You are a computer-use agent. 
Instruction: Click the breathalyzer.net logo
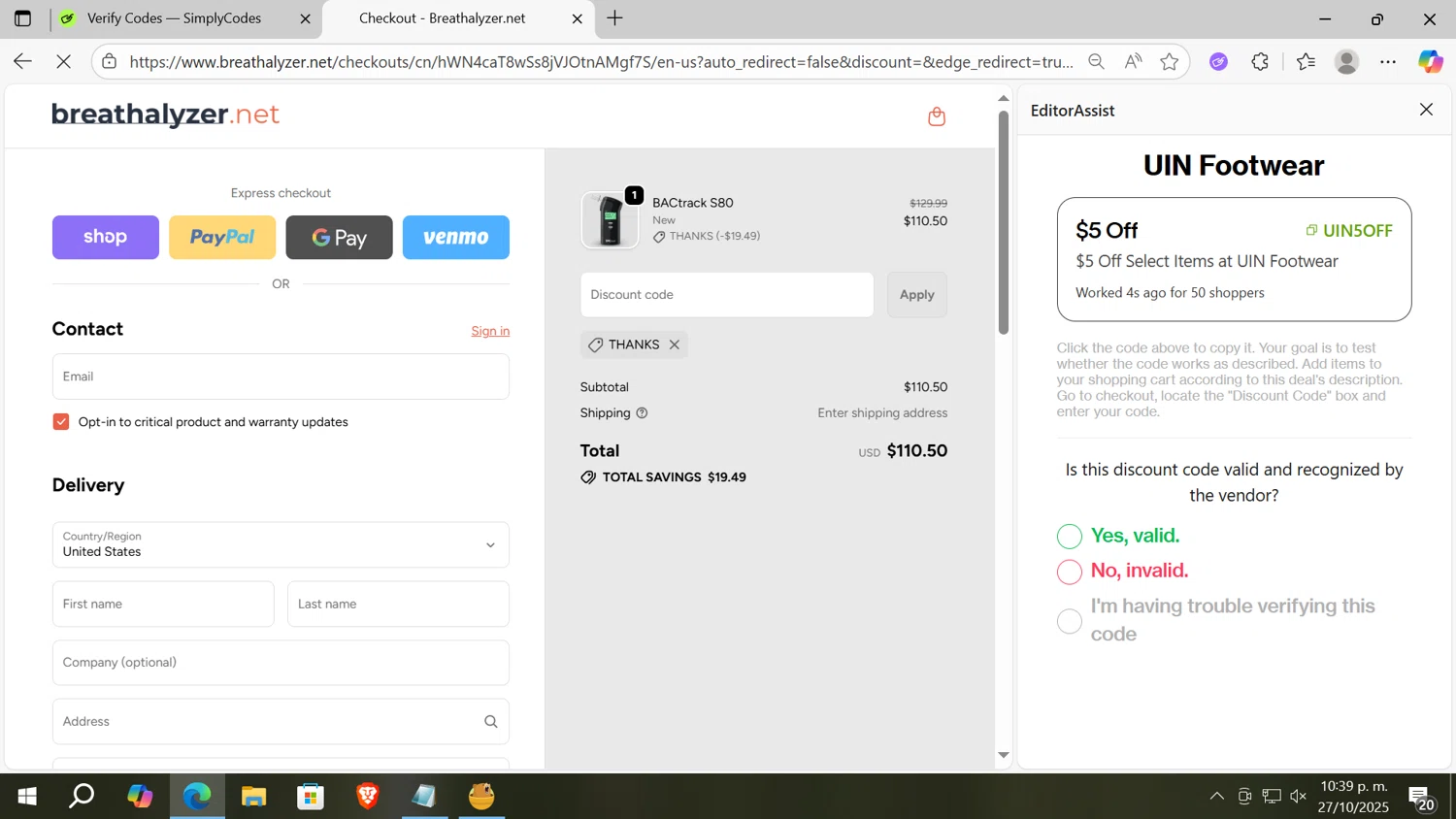pyautogui.click(x=165, y=115)
